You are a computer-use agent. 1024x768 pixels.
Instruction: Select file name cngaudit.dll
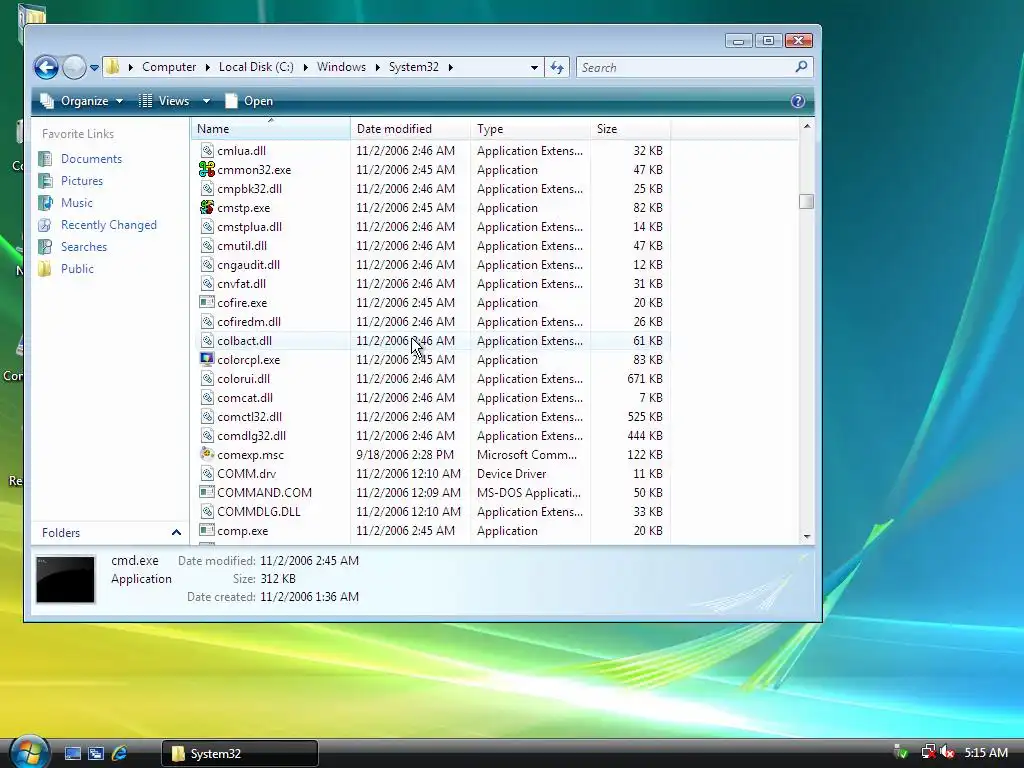248,264
